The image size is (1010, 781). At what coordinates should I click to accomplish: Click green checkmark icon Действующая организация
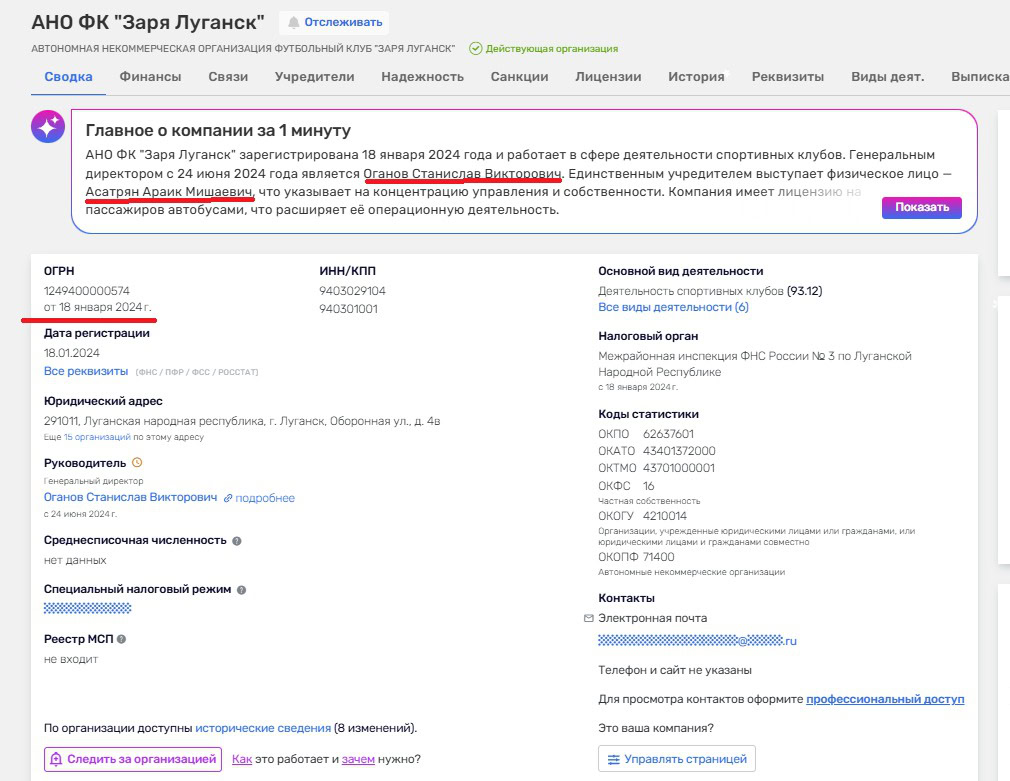tap(476, 48)
